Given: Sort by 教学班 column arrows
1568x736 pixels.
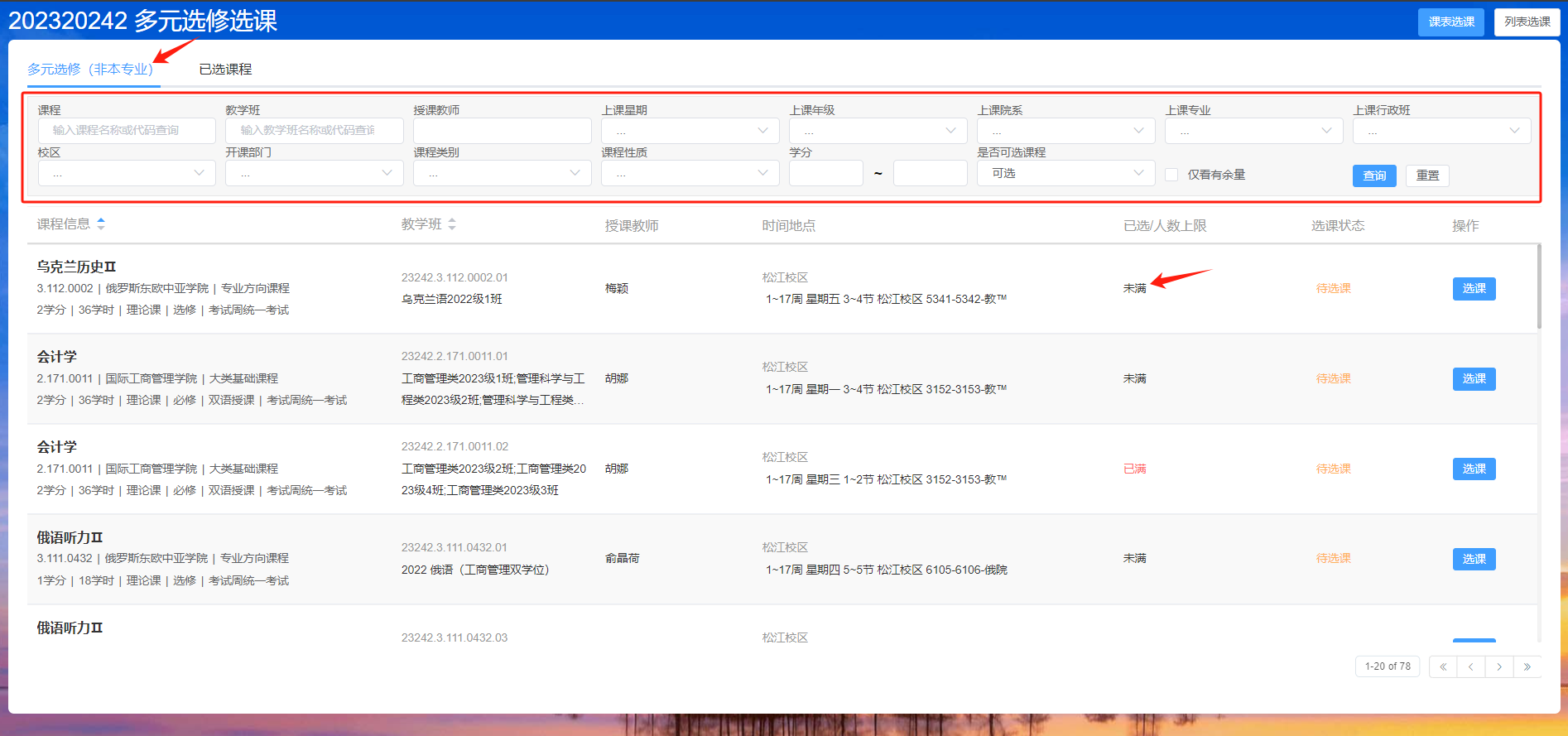Looking at the screenshot, I should click(x=452, y=224).
